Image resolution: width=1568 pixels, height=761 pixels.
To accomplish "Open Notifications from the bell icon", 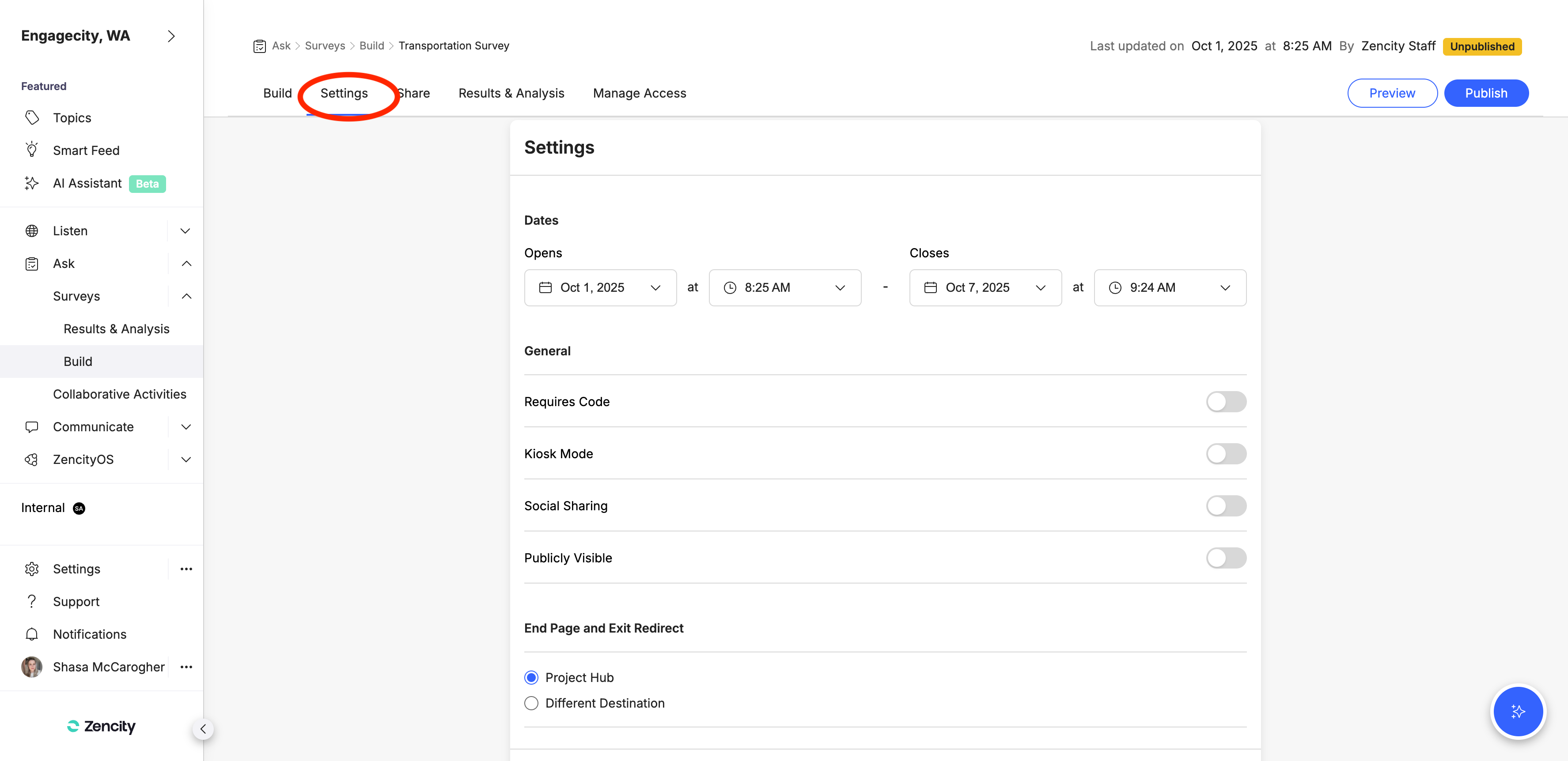I will (x=32, y=634).
